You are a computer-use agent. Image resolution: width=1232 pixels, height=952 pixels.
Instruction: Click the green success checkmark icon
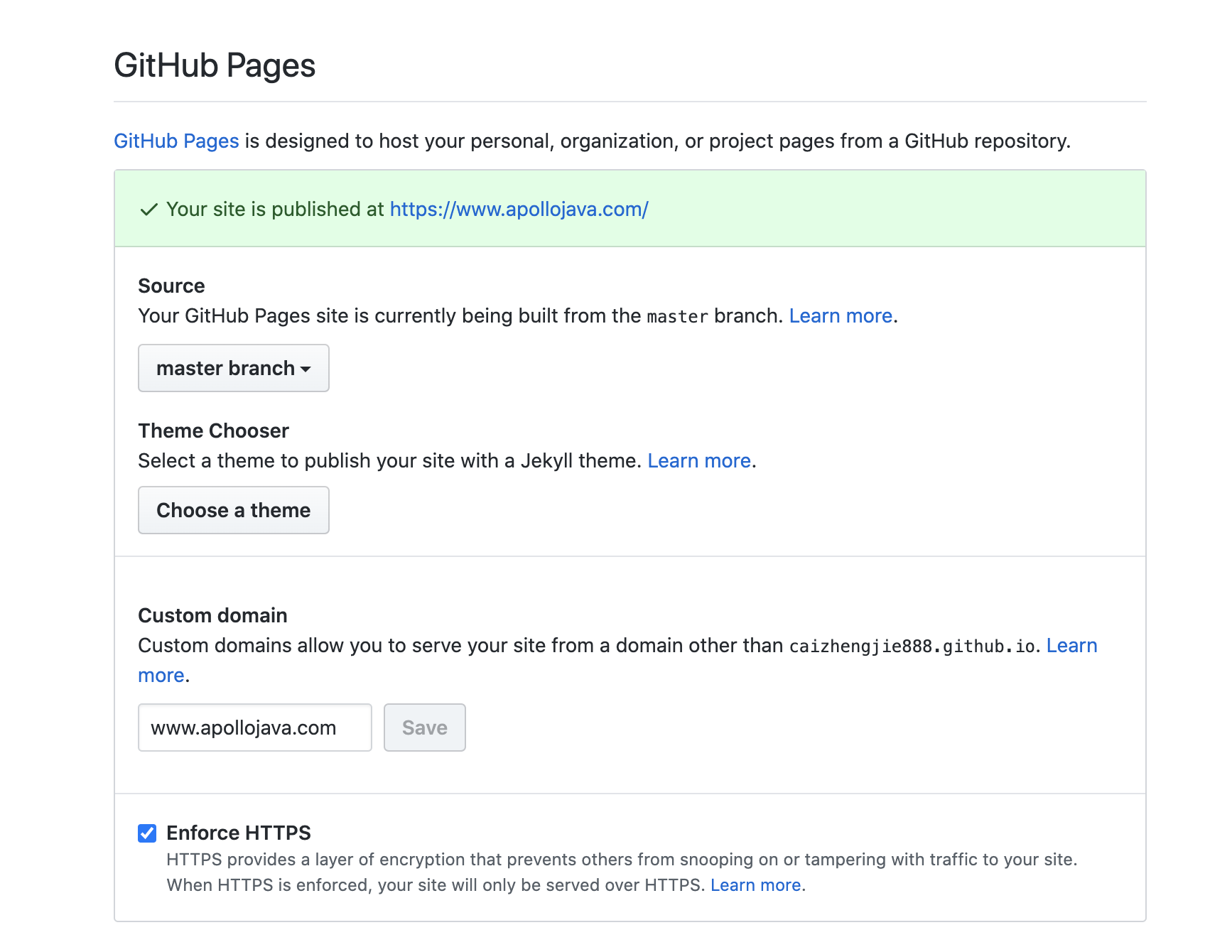pyautogui.click(x=148, y=210)
